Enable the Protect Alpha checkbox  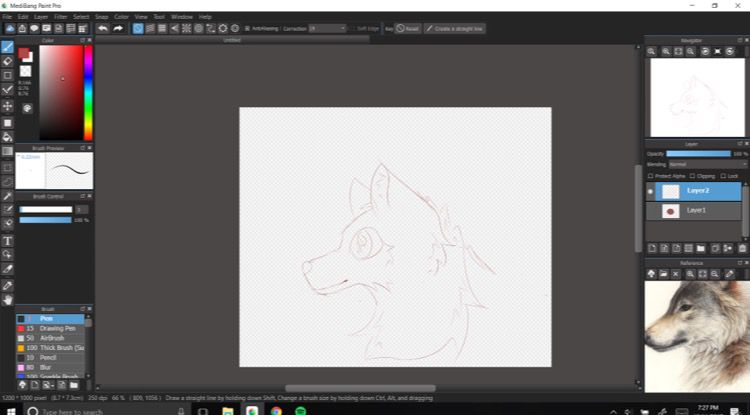650,176
